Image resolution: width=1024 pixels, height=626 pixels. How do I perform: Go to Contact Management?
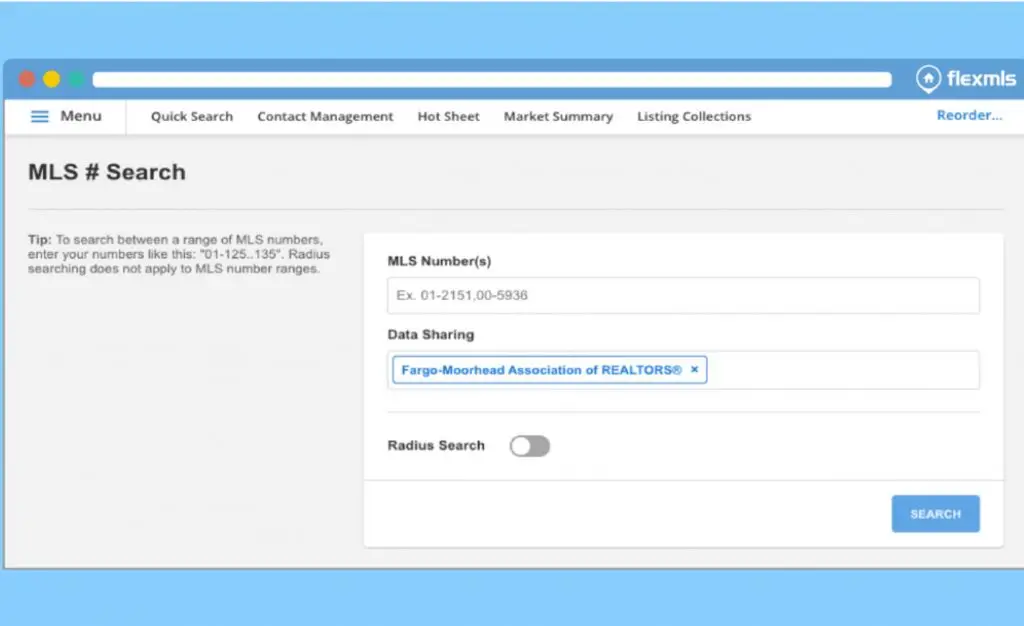pyautogui.click(x=325, y=117)
